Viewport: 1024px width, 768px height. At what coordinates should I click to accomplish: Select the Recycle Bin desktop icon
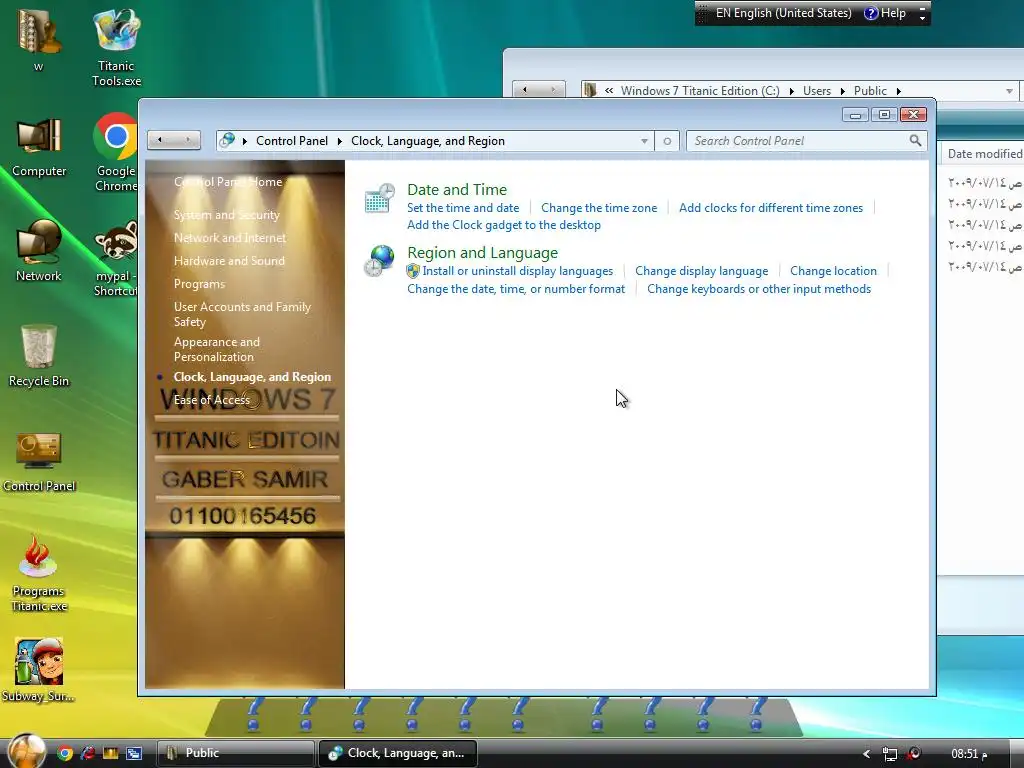39,356
